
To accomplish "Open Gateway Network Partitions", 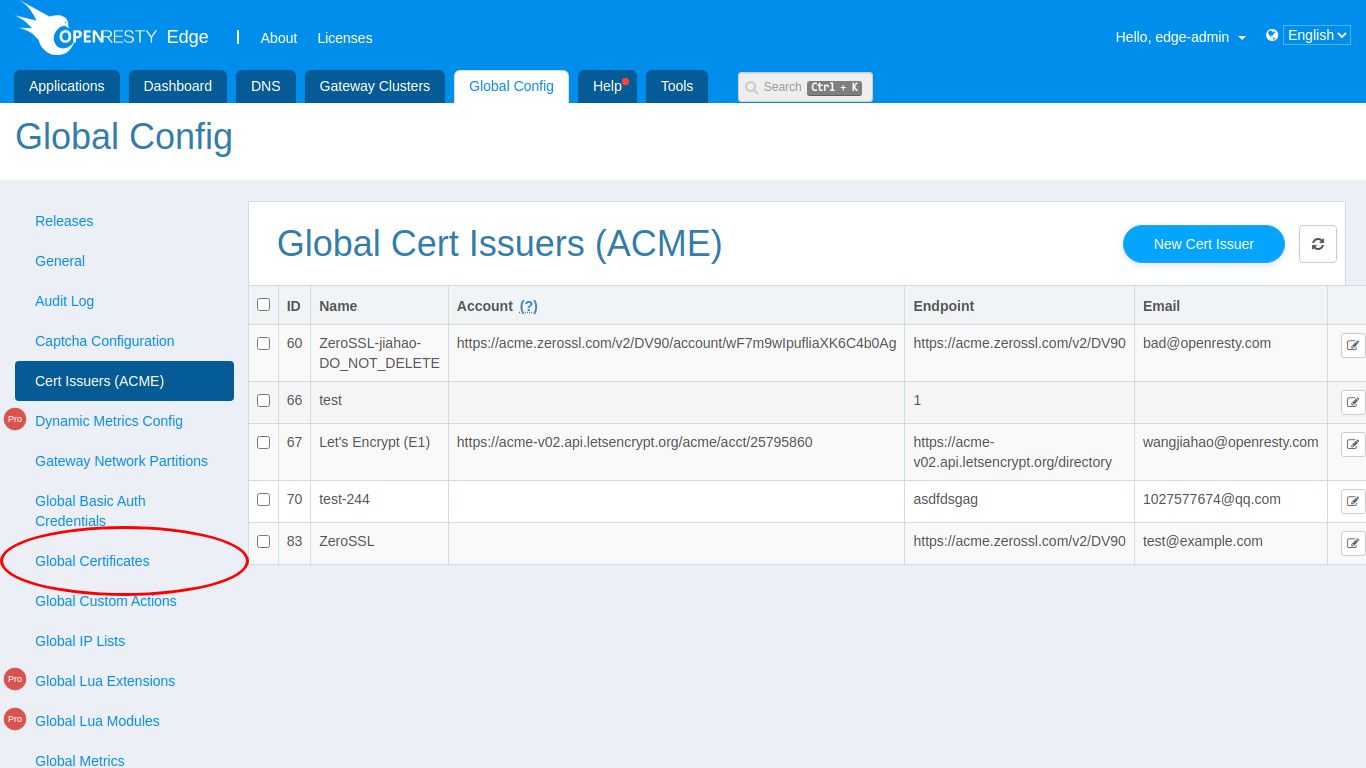I will tap(121, 461).
